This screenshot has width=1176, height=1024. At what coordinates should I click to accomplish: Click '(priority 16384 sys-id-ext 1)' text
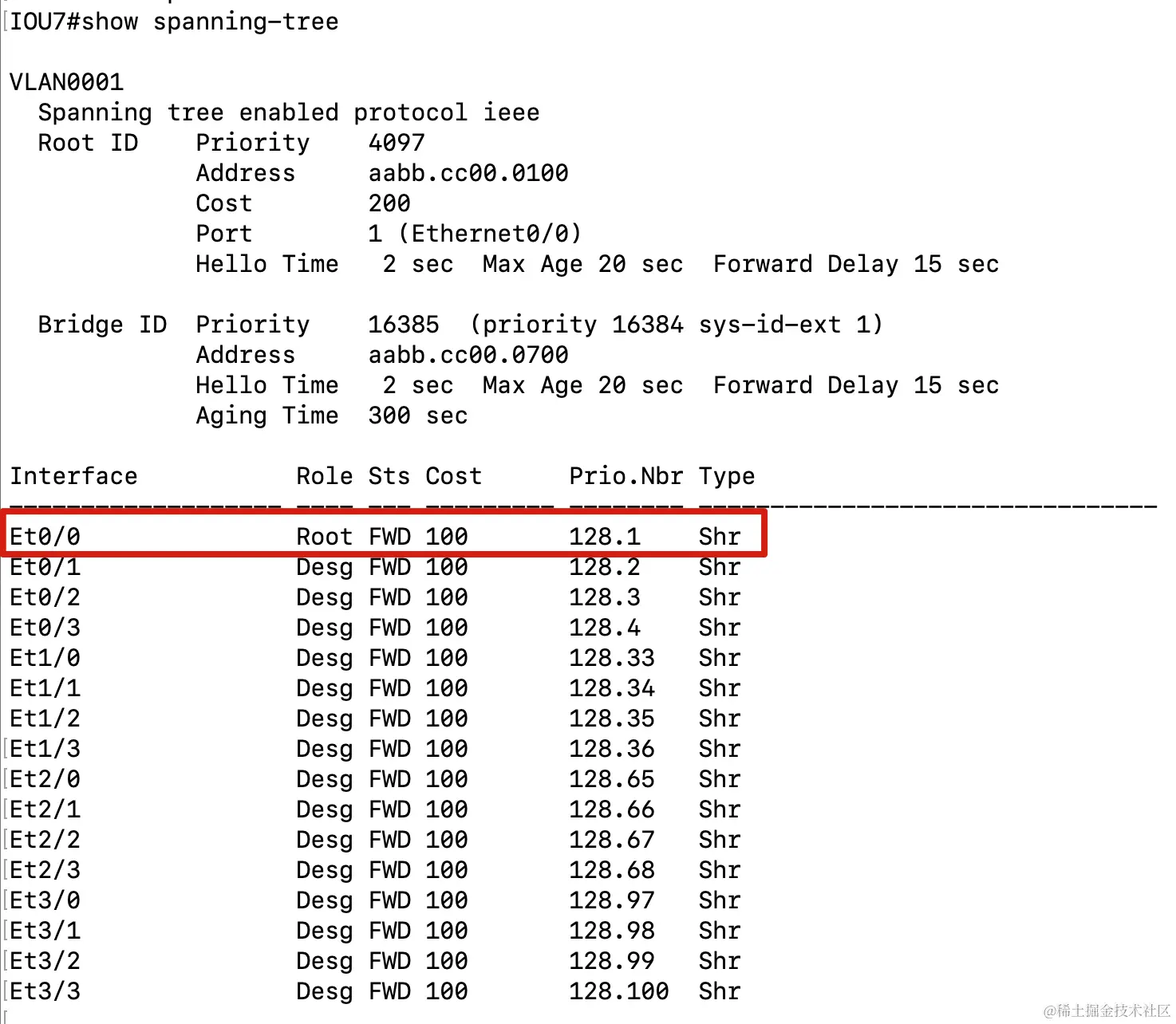pos(677,325)
